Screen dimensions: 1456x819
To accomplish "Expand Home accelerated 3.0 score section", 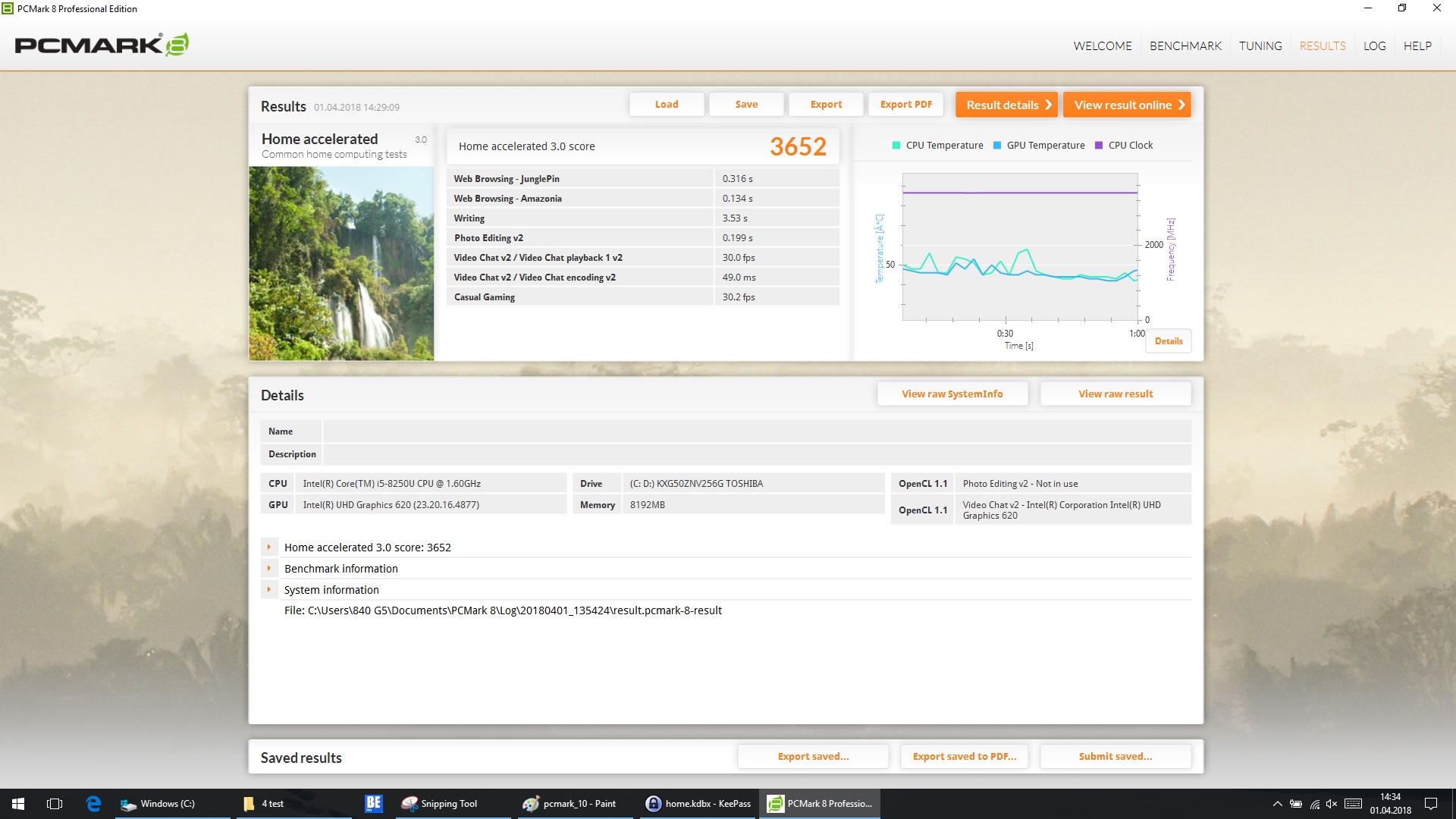I will pos(269,547).
